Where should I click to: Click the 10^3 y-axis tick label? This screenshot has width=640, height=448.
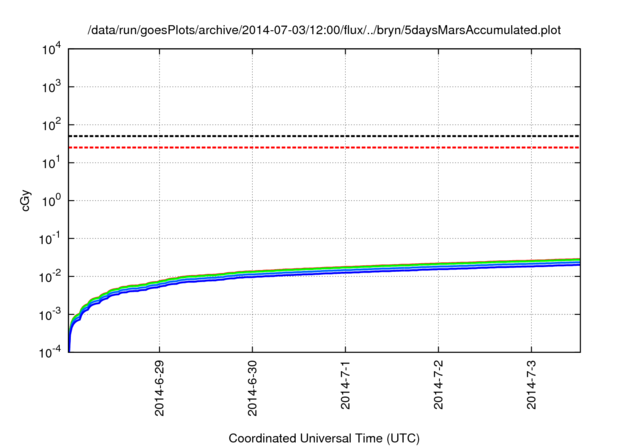click(51, 87)
